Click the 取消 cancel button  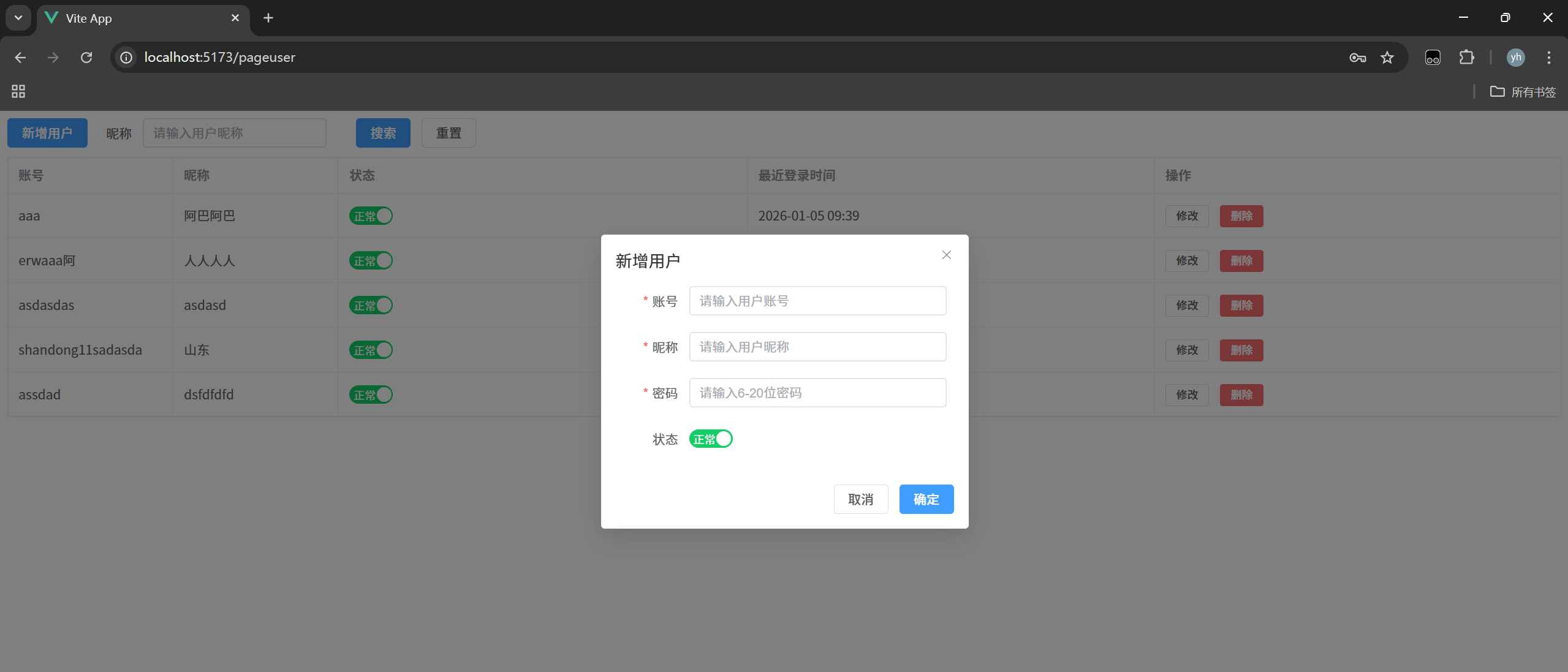pyautogui.click(x=860, y=499)
